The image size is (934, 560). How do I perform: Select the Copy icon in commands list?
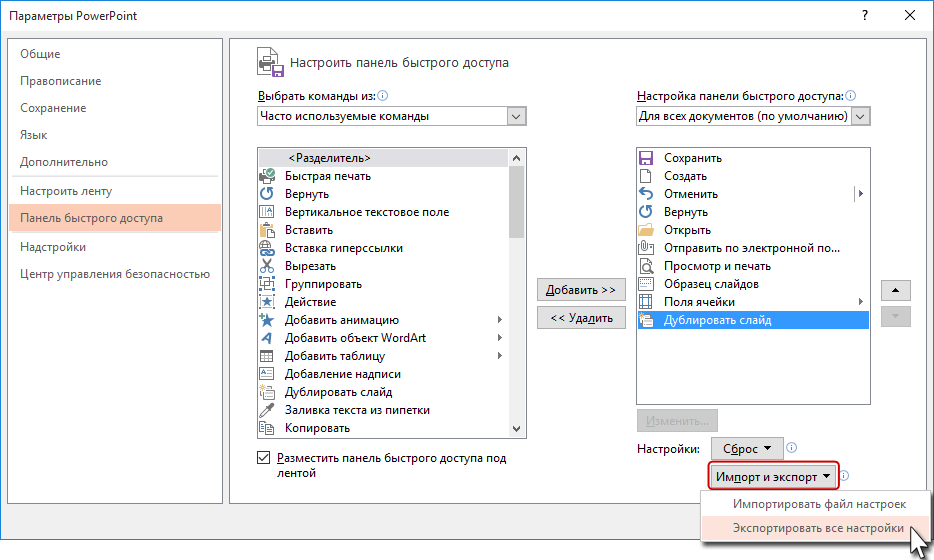(267, 428)
